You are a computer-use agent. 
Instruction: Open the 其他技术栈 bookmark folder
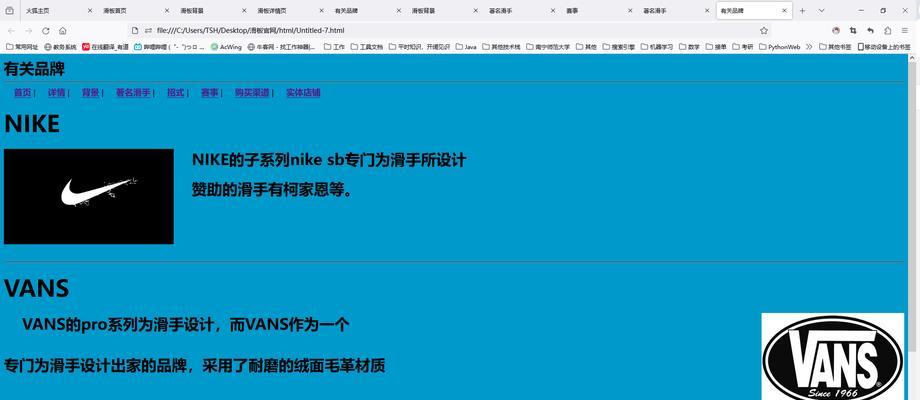[502, 47]
